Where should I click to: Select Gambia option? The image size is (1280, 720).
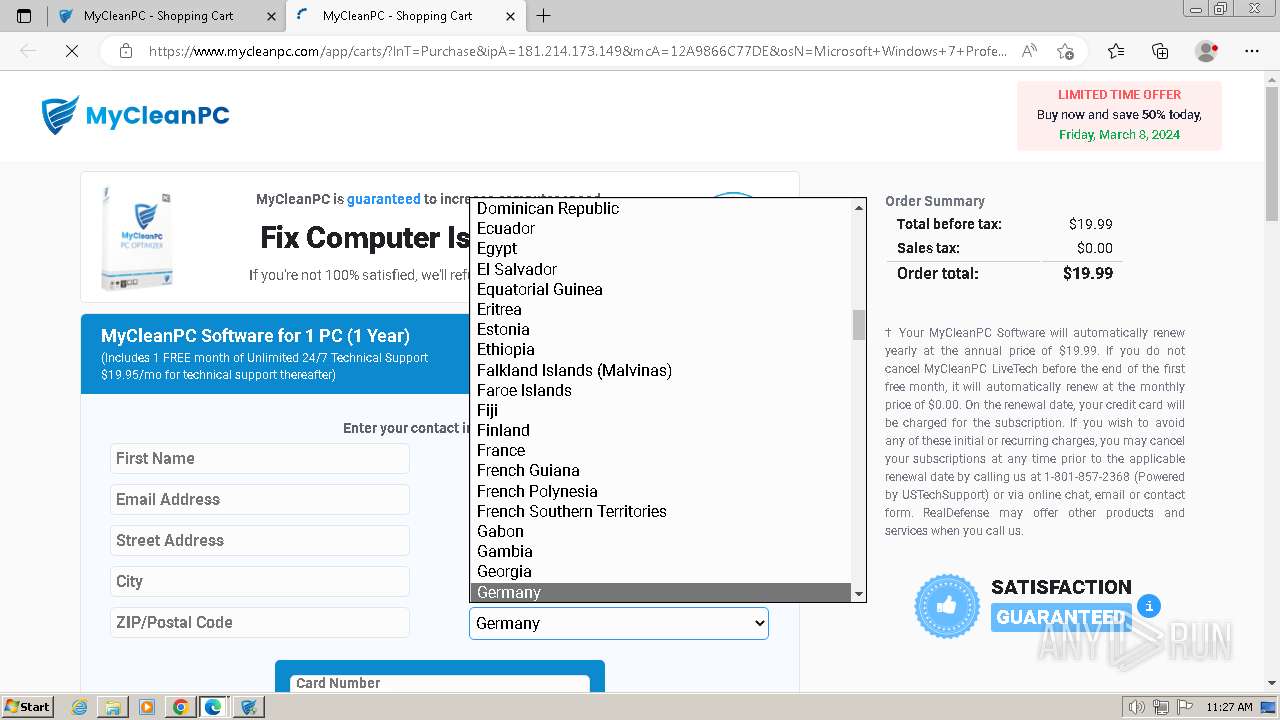coord(660,551)
